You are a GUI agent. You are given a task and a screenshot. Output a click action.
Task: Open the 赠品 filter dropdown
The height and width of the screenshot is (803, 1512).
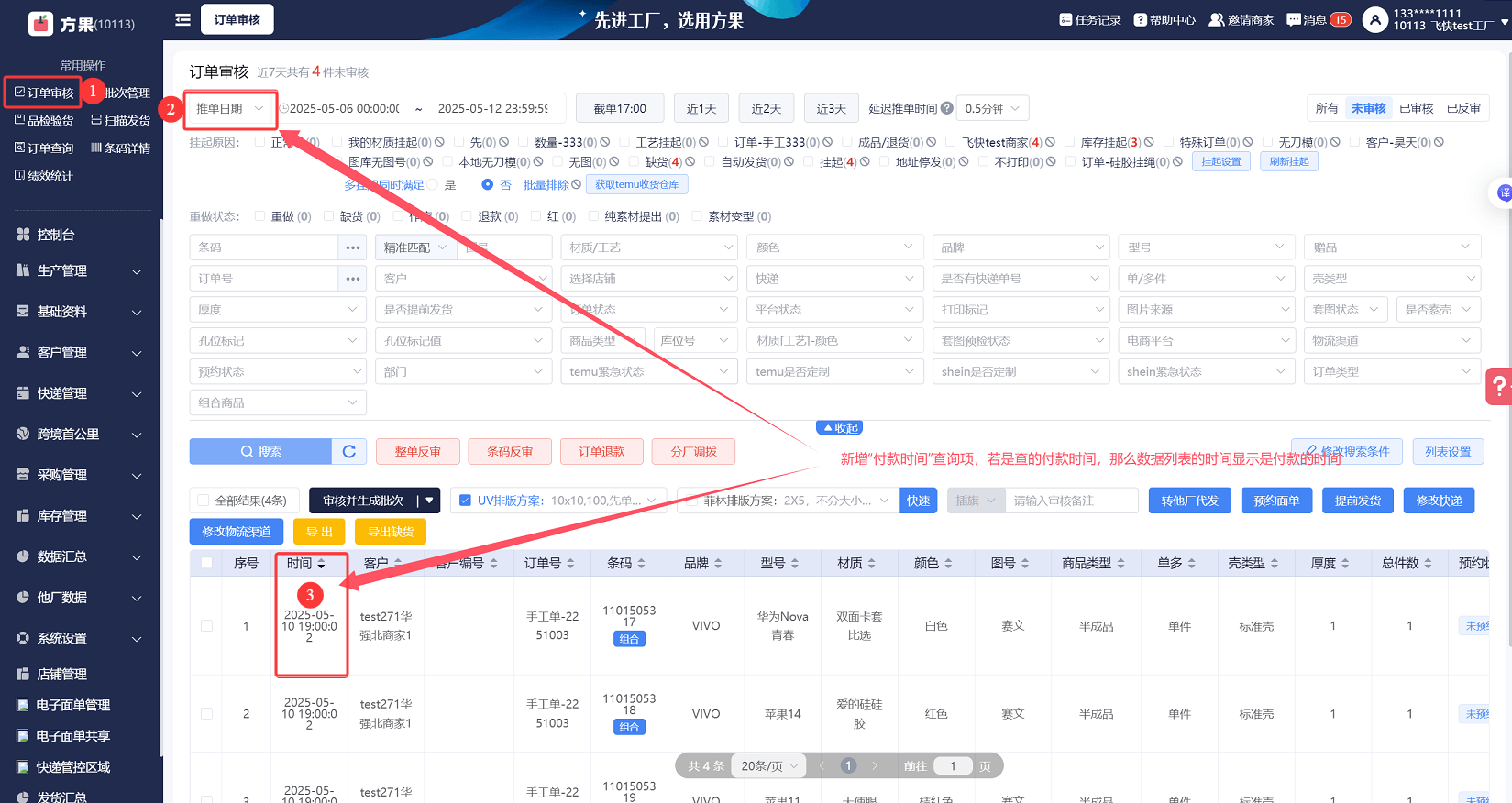tap(1392, 247)
